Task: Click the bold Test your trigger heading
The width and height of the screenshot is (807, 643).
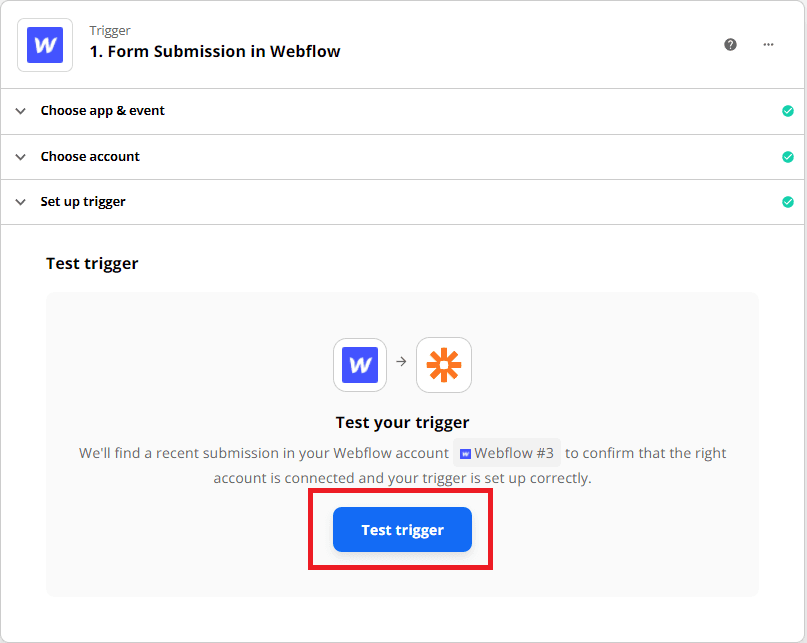Action: pyautogui.click(x=402, y=422)
